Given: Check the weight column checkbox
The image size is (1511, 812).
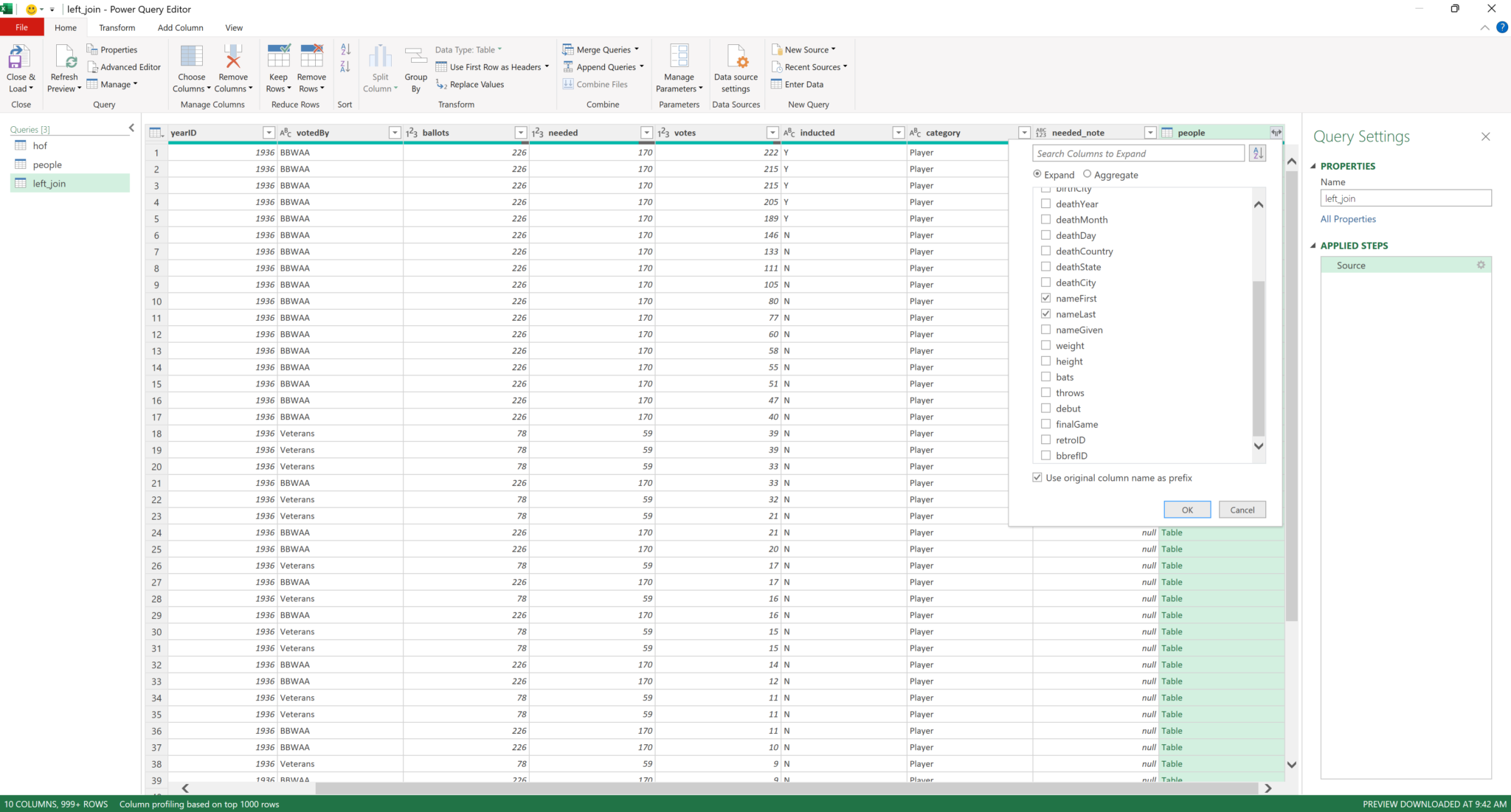Looking at the screenshot, I should coord(1046,345).
